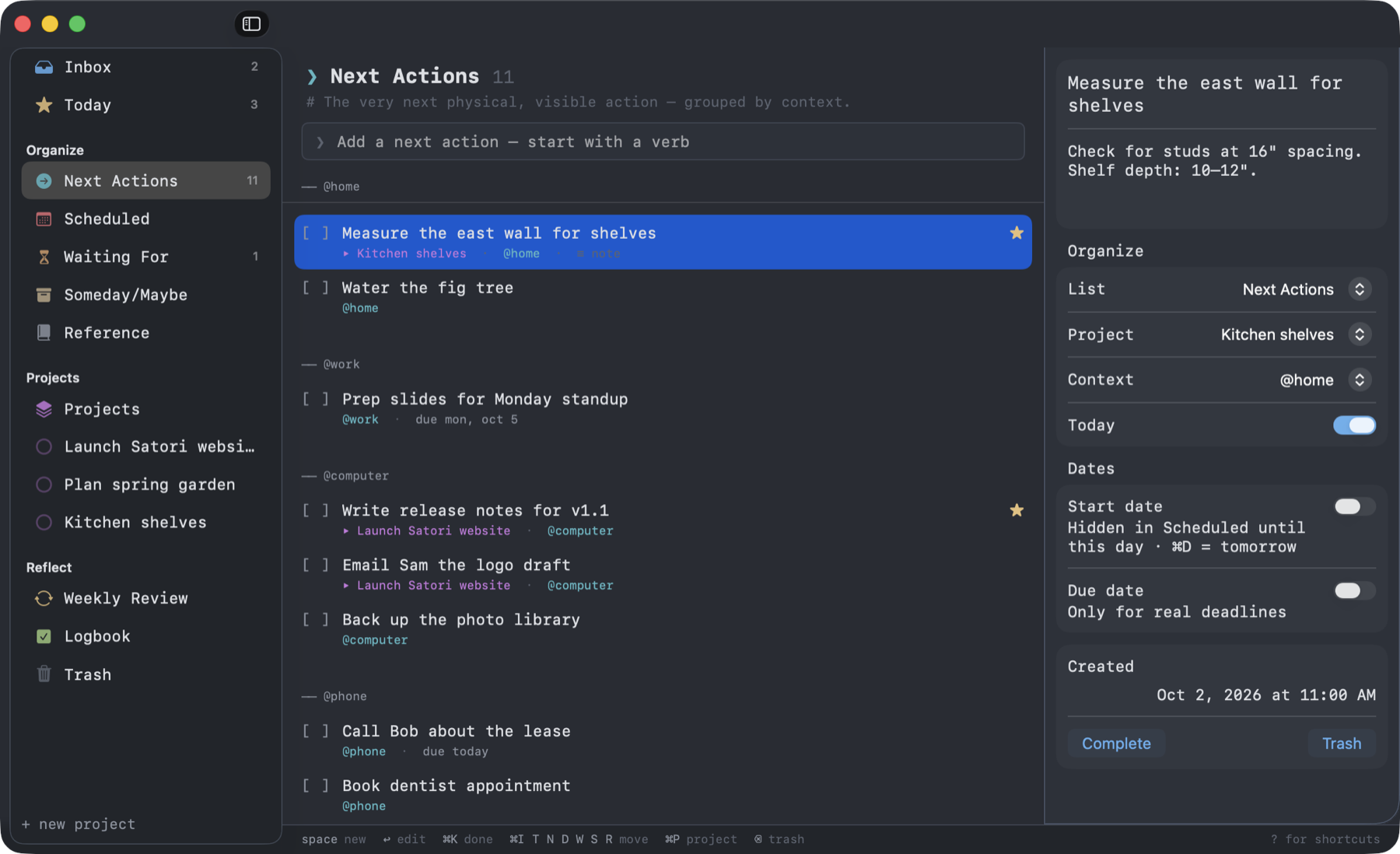Select the Back up the photo library task

click(663, 628)
